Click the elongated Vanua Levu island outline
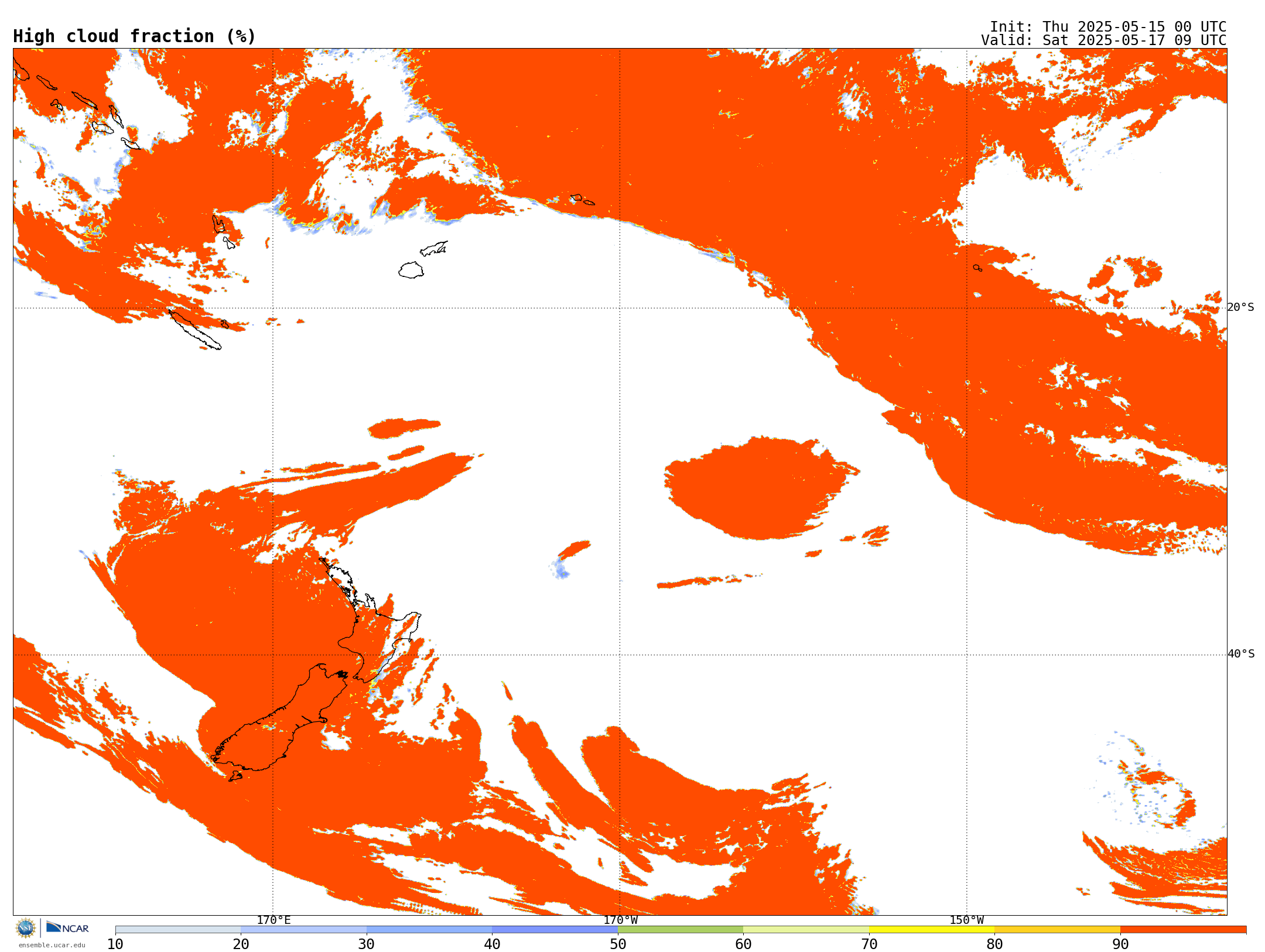The image size is (1265, 952). point(434,248)
